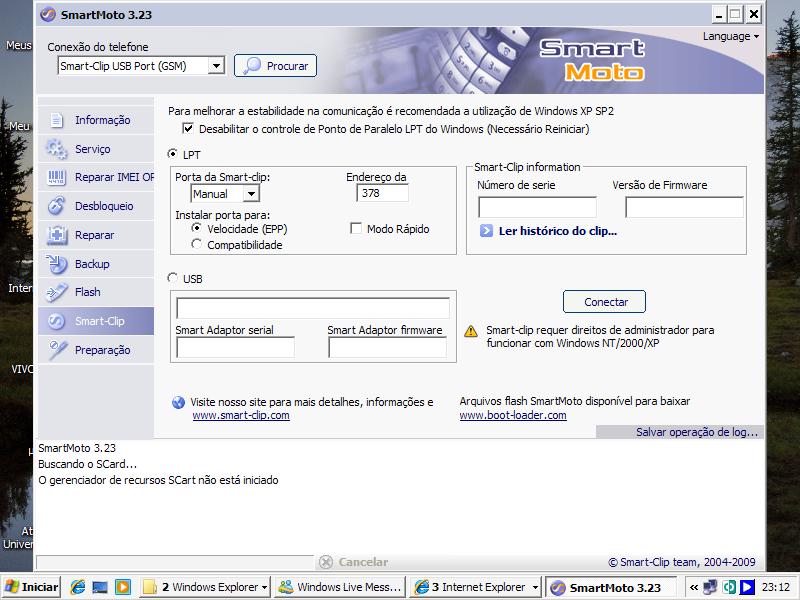The image size is (800, 600).
Task: Click the Informação document icon
Action: coord(57,120)
